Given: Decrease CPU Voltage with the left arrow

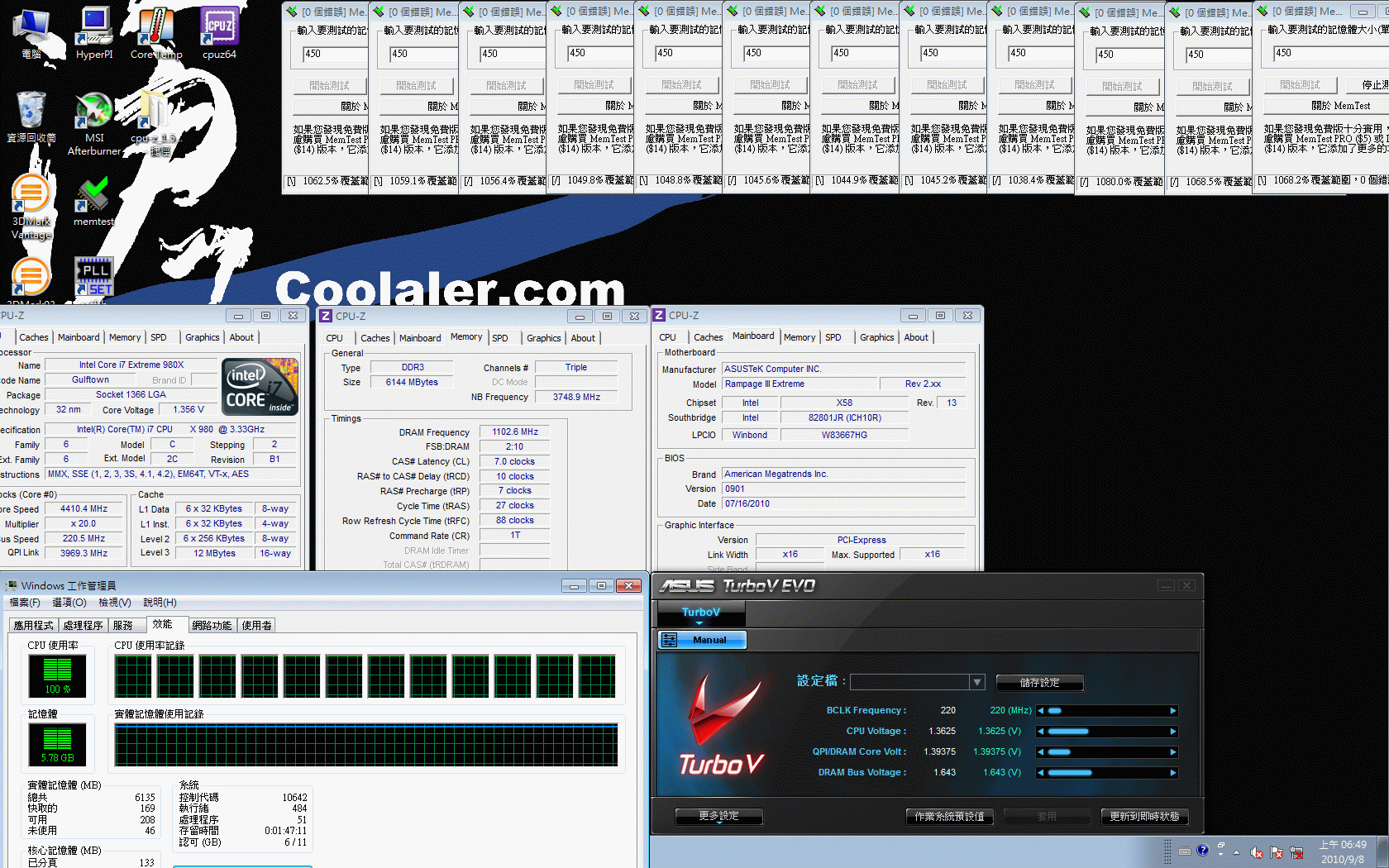Looking at the screenshot, I should coord(1041,732).
